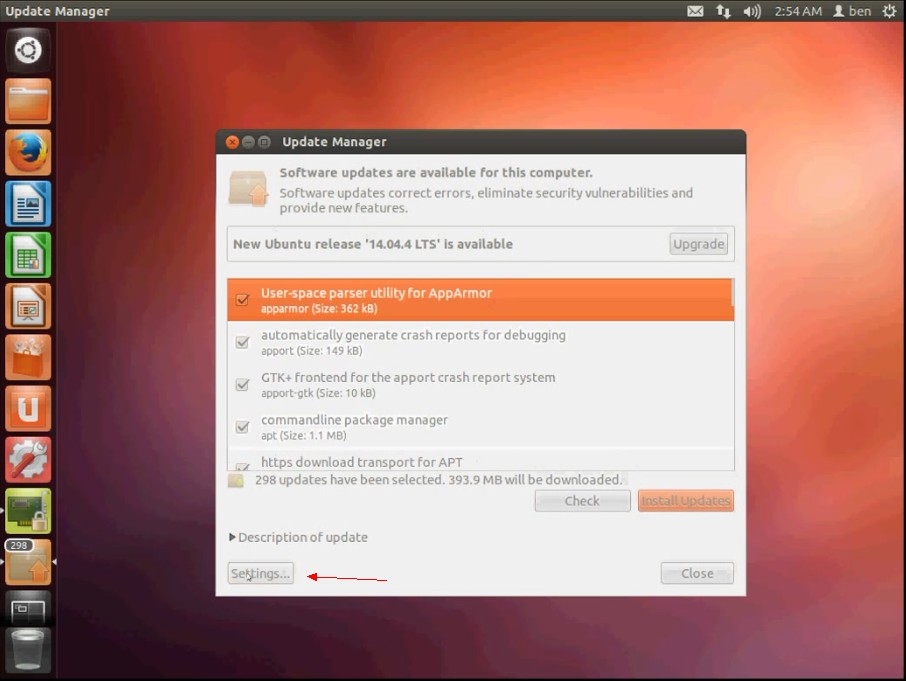Image resolution: width=906 pixels, height=681 pixels.
Task: Open the user menu for ben
Action: [852, 11]
